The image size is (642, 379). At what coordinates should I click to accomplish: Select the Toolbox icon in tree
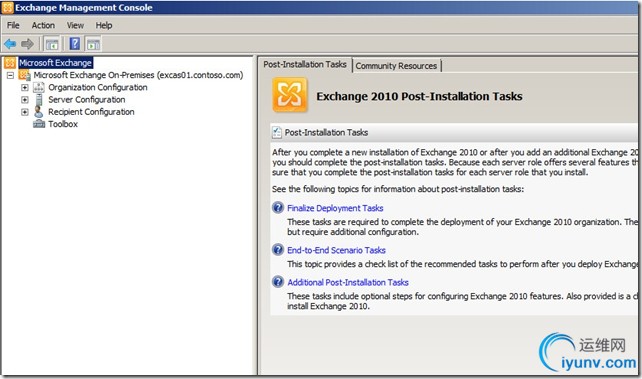coord(39,124)
